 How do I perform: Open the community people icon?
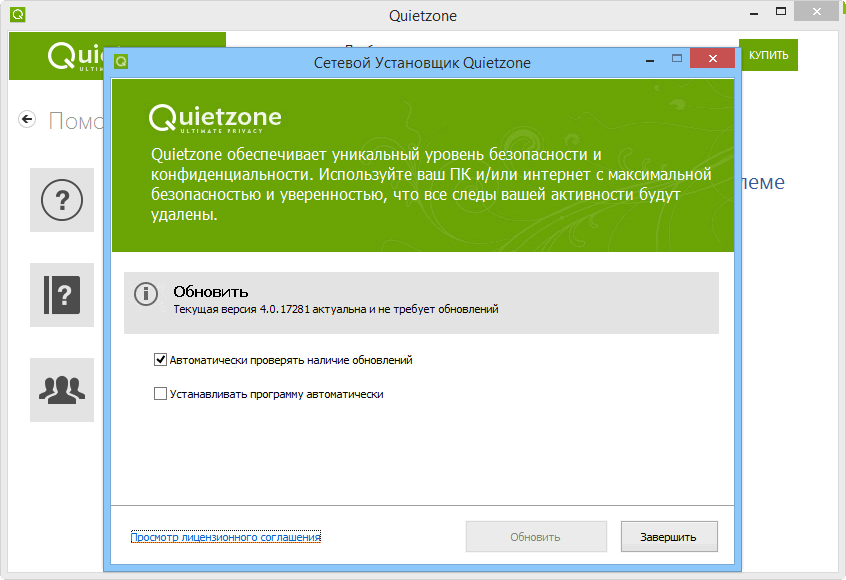click(62, 390)
